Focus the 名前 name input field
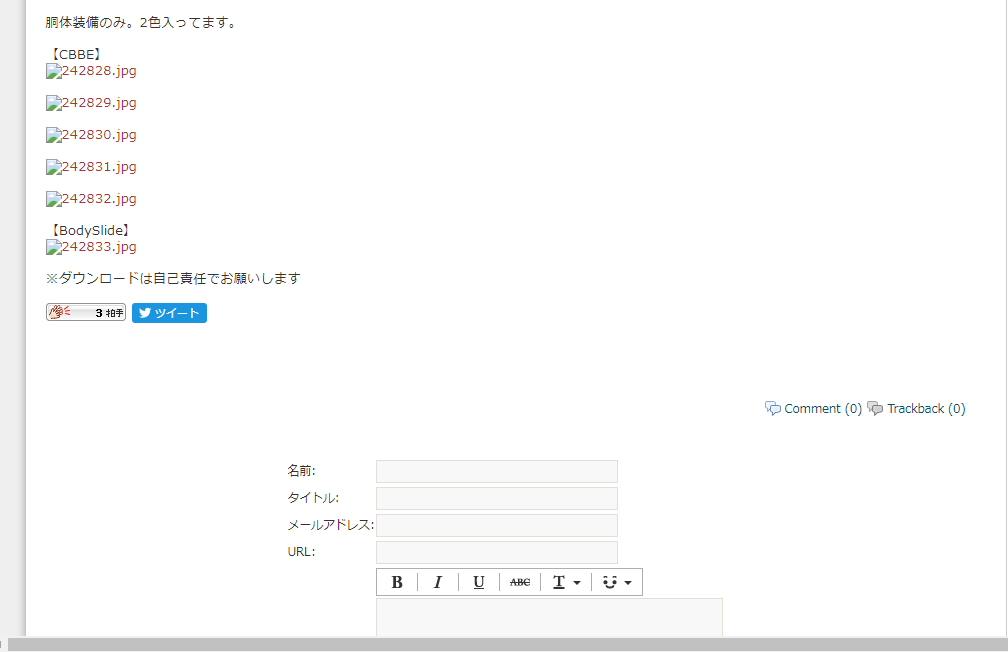 coord(497,471)
